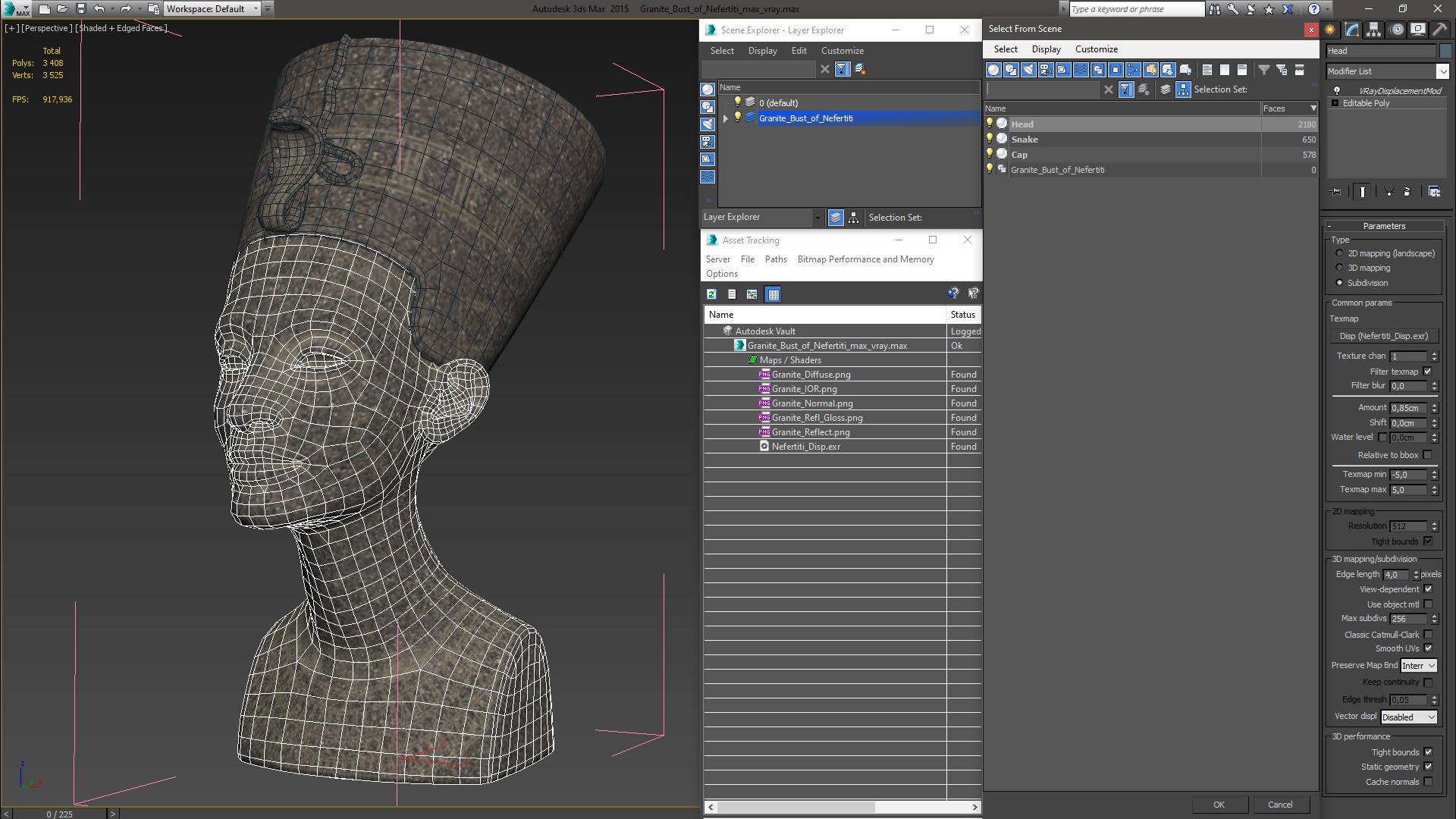Viewport: 1456px width, 819px height.
Task: Click the Save file icon in top toolbar
Action: (81, 9)
